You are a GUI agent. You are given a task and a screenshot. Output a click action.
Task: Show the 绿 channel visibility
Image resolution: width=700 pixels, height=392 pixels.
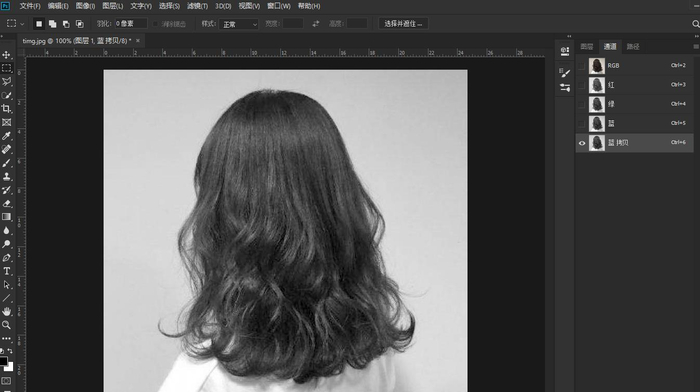581,104
